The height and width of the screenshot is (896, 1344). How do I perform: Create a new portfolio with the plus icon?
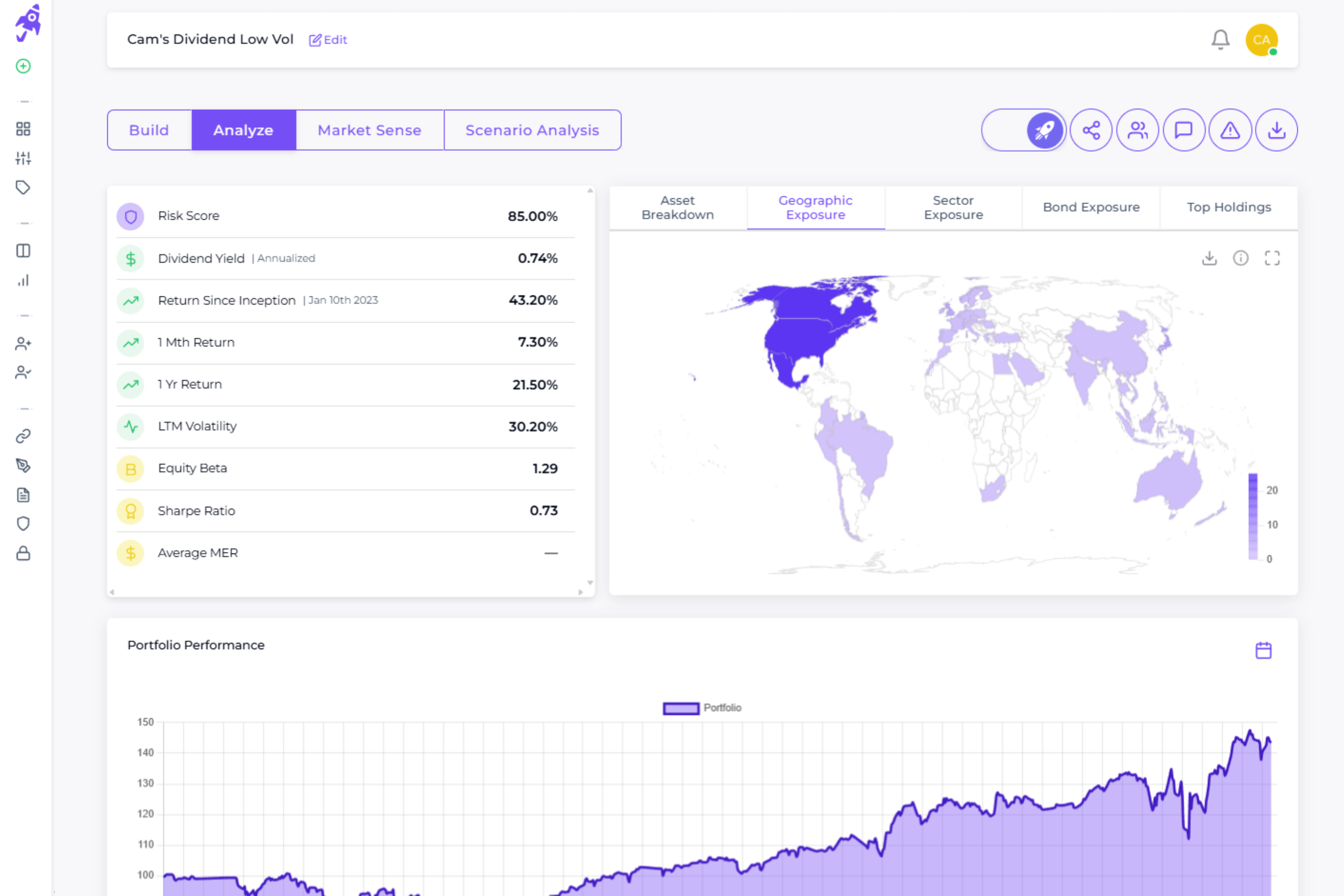tap(23, 66)
